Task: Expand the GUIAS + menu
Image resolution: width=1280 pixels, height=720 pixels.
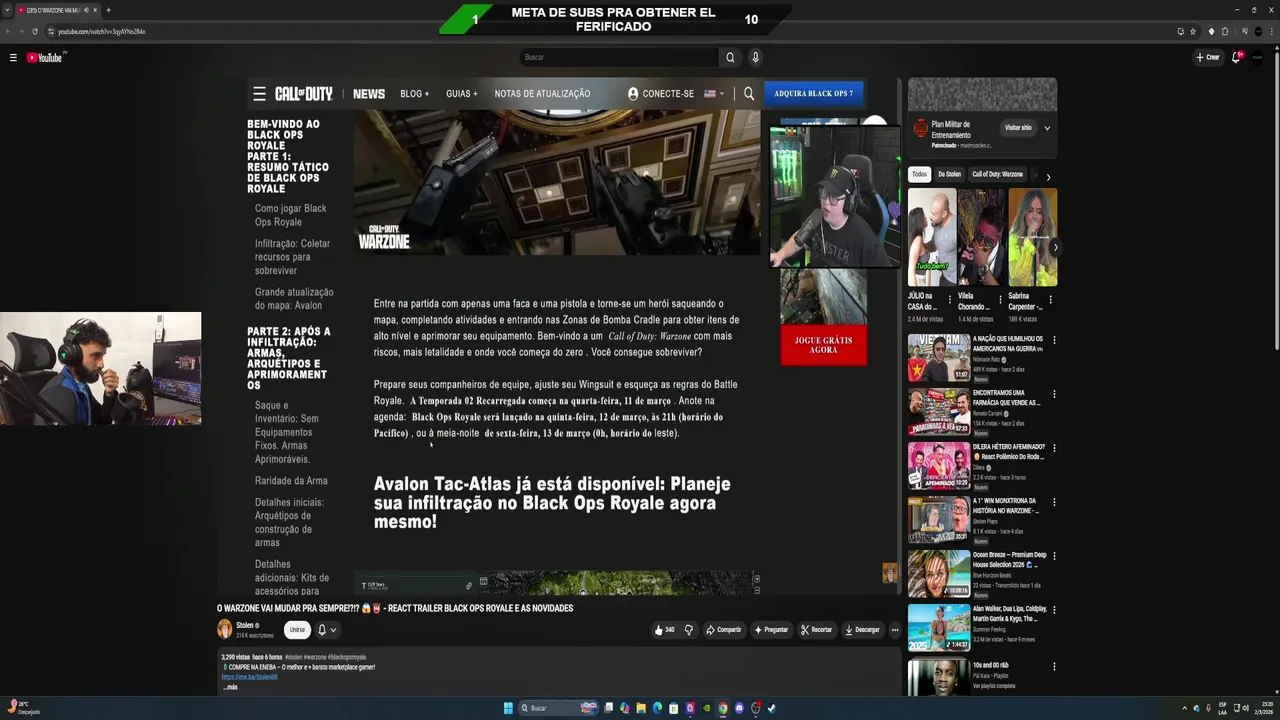Action: [461, 94]
